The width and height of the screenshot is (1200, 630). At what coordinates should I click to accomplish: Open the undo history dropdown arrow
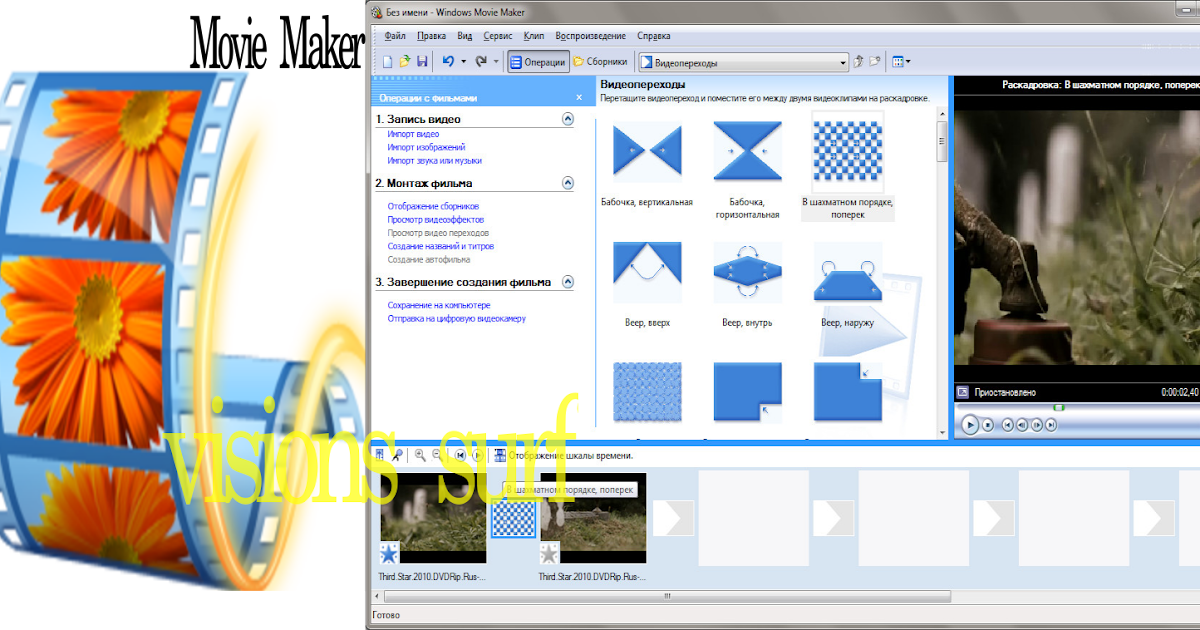464,62
